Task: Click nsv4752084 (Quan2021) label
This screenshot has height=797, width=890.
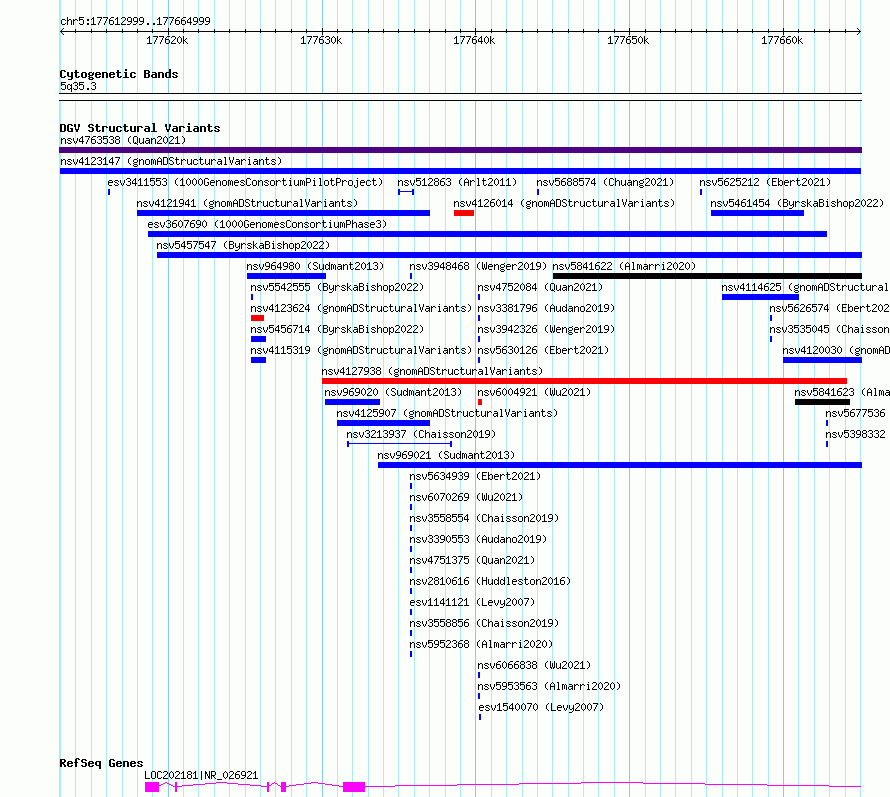Action: 540,287
